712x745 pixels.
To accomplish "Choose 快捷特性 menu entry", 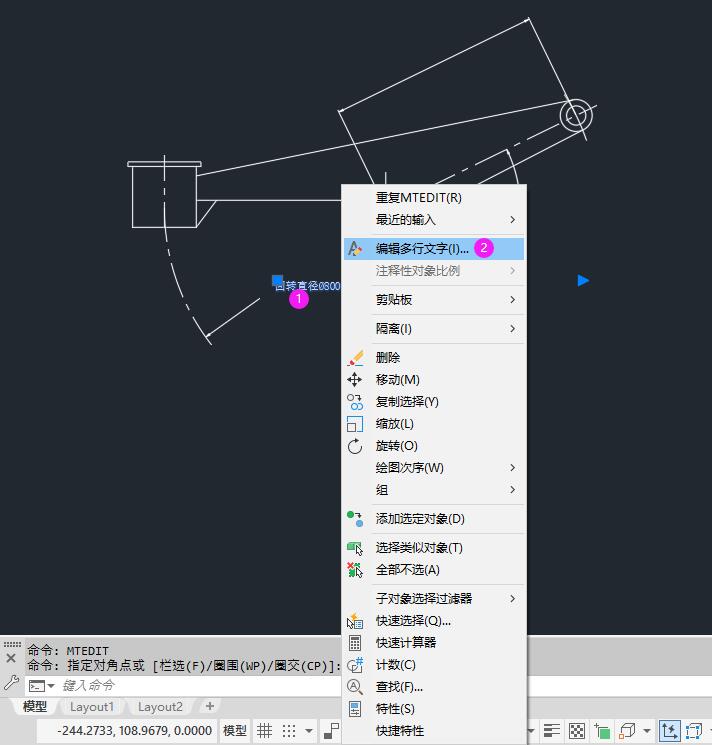I will [x=434, y=731].
